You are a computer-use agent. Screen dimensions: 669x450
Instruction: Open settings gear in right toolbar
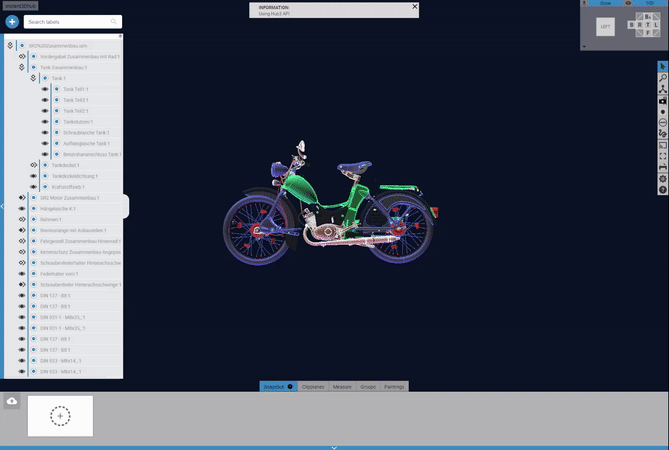[x=663, y=179]
